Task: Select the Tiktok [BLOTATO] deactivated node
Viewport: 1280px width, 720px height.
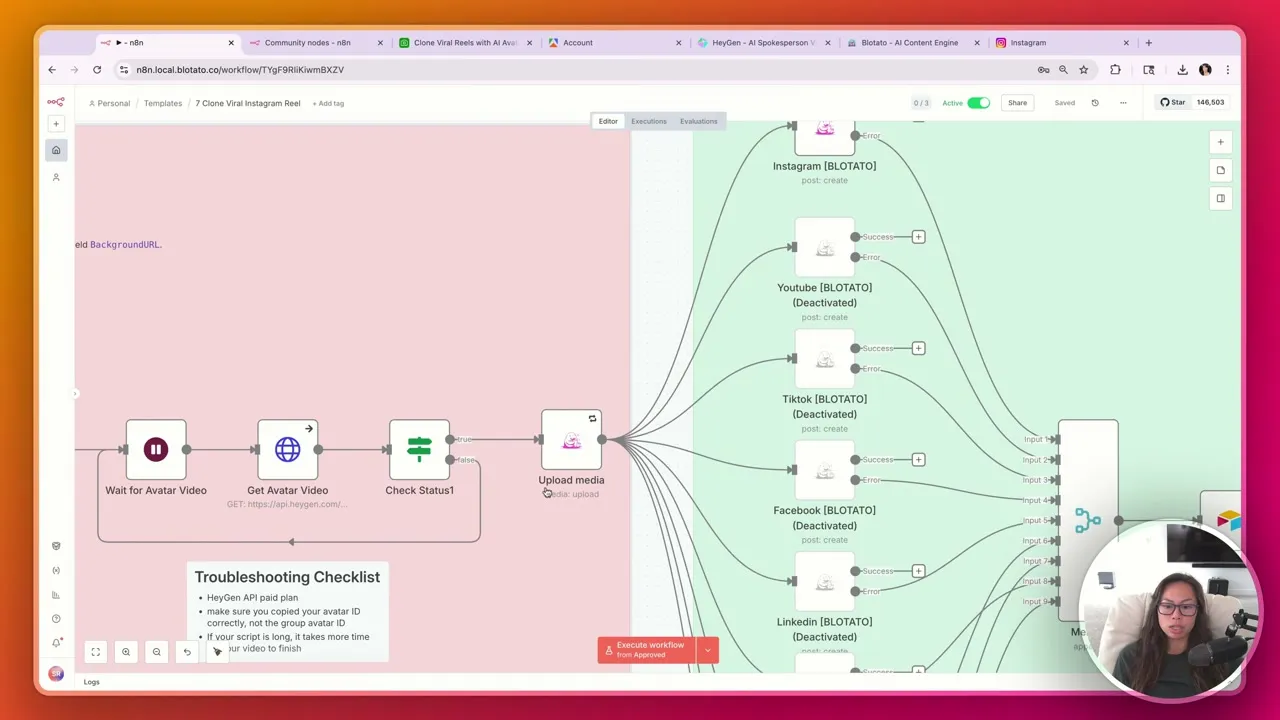Action: pos(824,358)
